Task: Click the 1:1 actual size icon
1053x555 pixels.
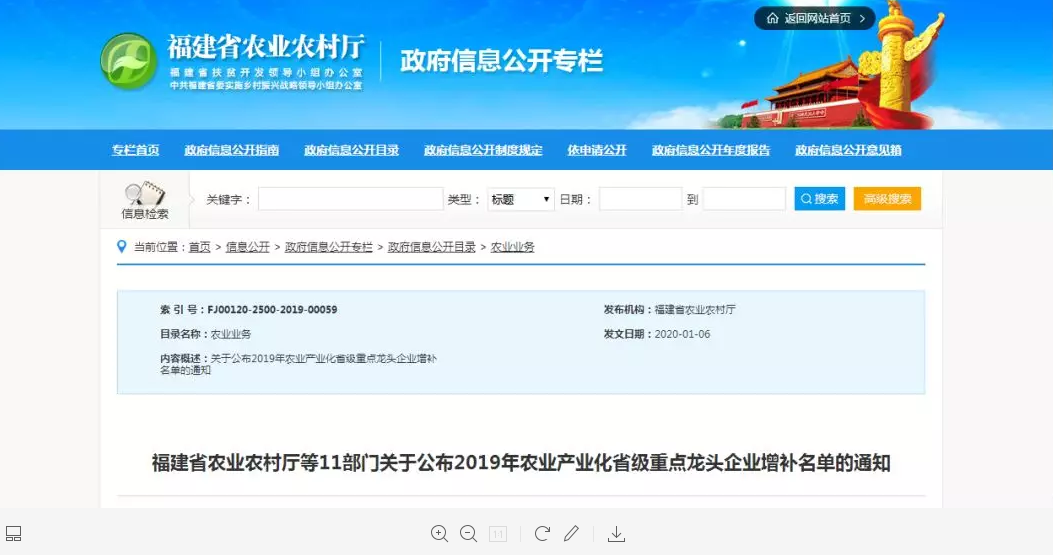Action: click(x=497, y=534)
